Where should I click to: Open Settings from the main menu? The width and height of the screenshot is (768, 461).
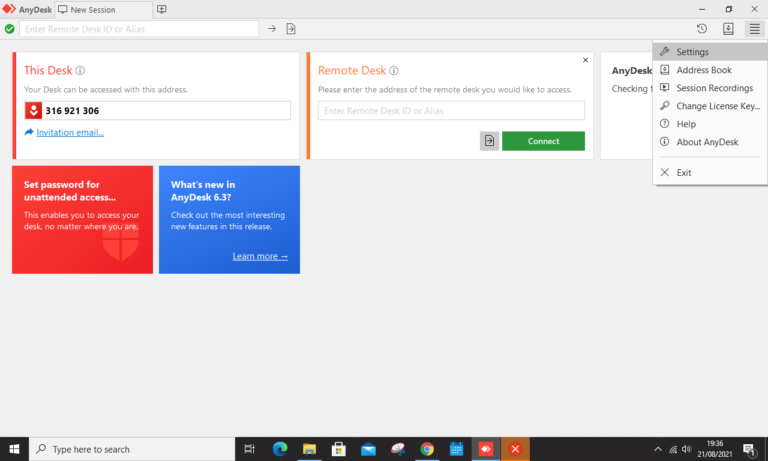pos(710,51)
